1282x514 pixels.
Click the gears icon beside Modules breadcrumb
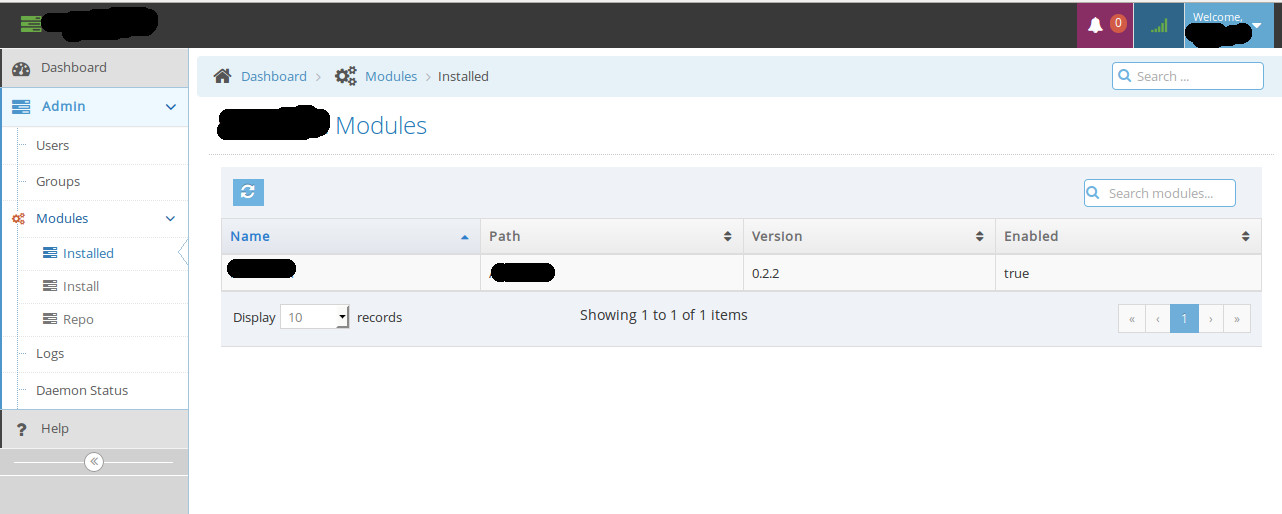pyautogui.click(x=345, y=76)
